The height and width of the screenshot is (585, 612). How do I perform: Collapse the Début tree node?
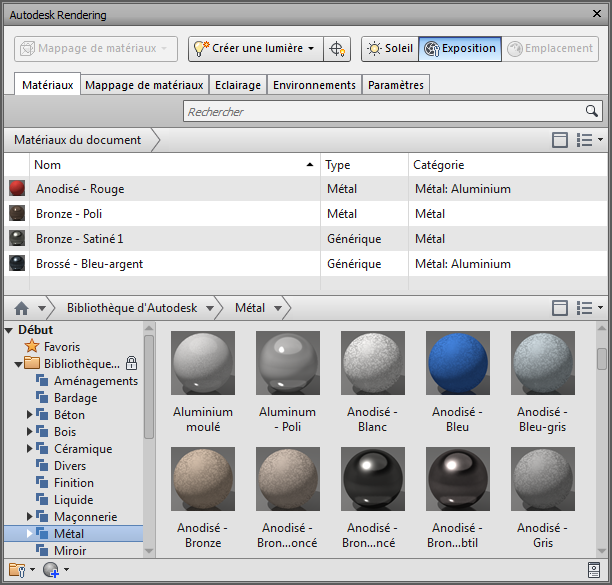click(9, 331)
